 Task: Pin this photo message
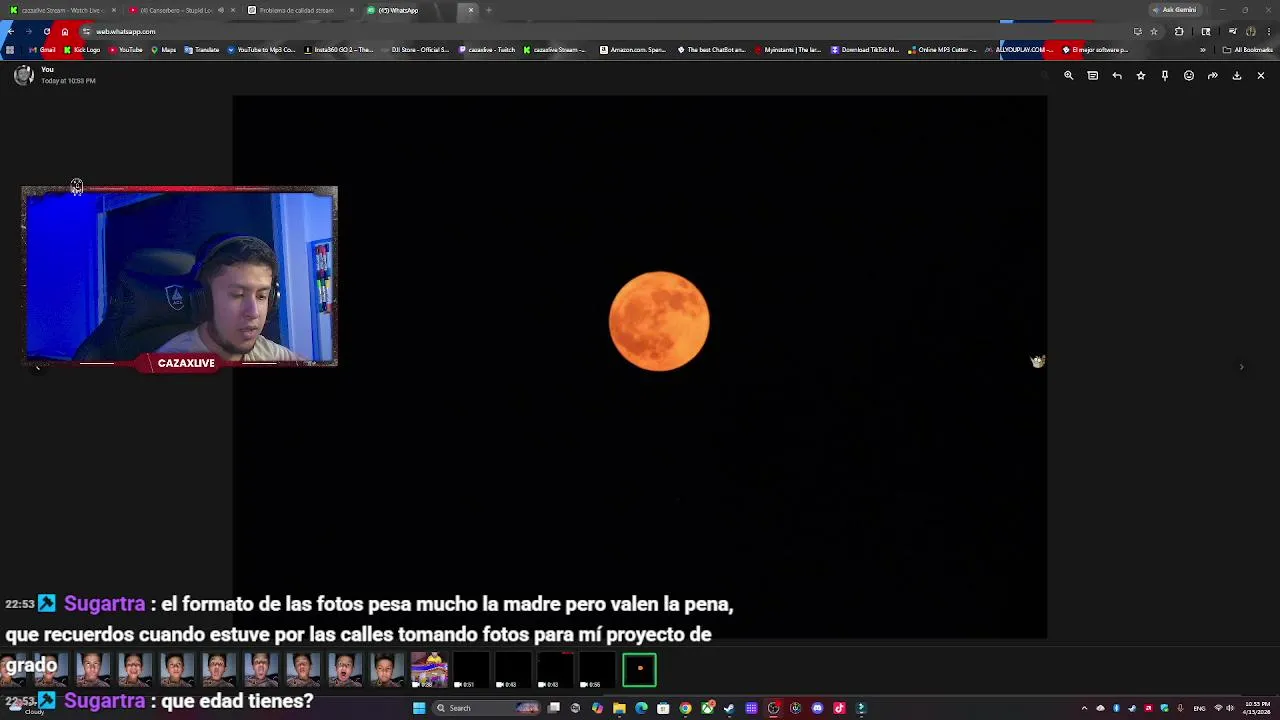(1165, 76)
